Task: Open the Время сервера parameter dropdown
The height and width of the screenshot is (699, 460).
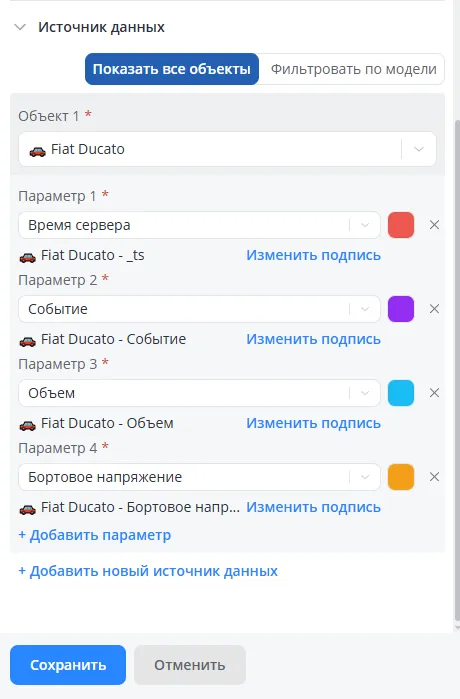Action: [x=199, y=225]
